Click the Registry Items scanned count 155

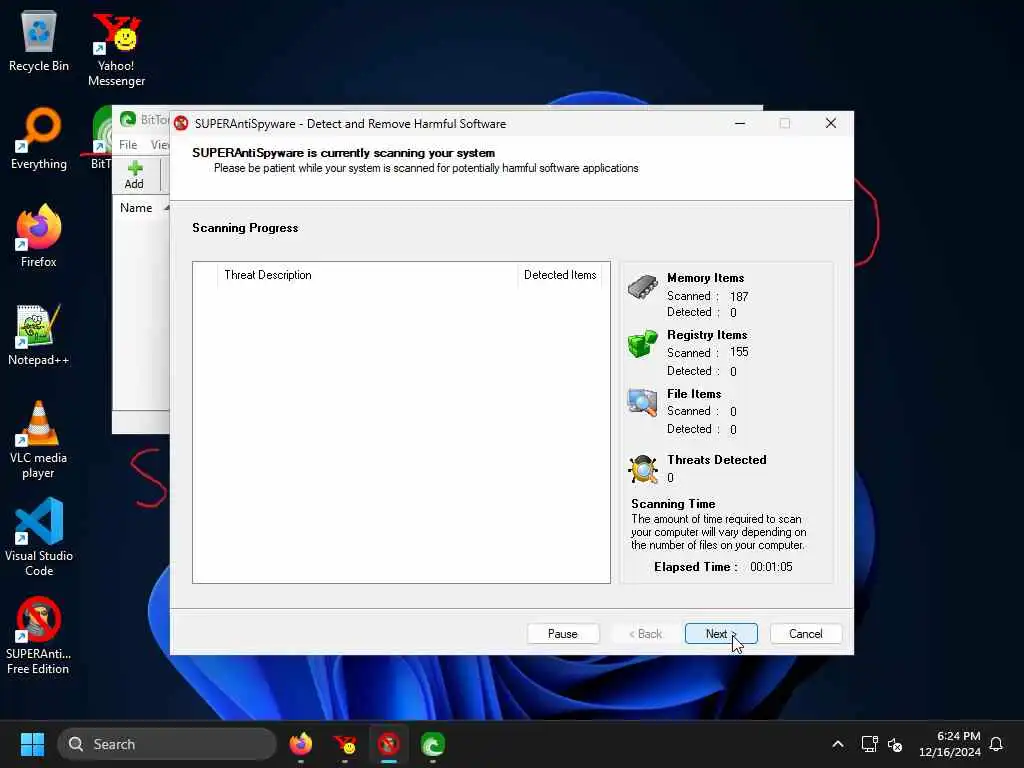click(739, 352)
